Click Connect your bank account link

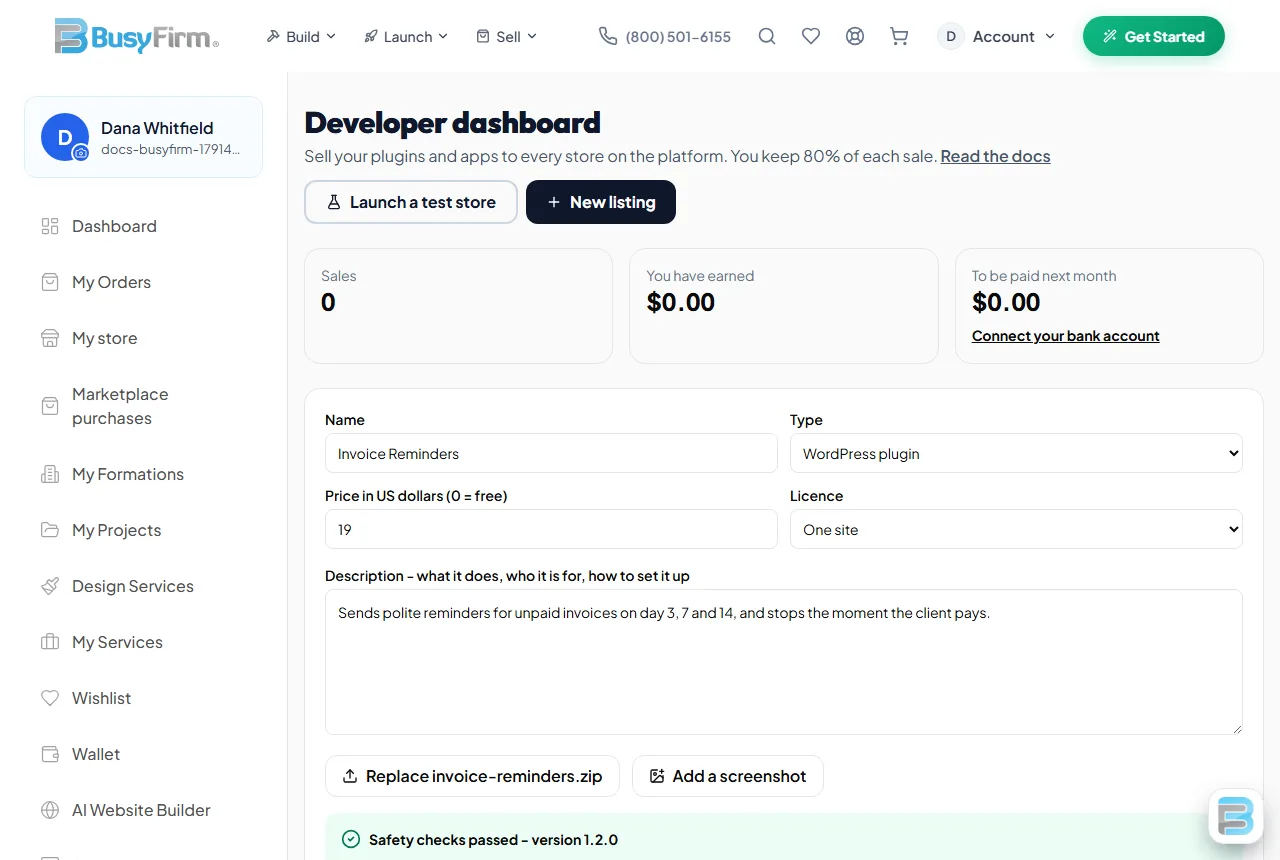pyautogui.click(x=1066, y=336)
